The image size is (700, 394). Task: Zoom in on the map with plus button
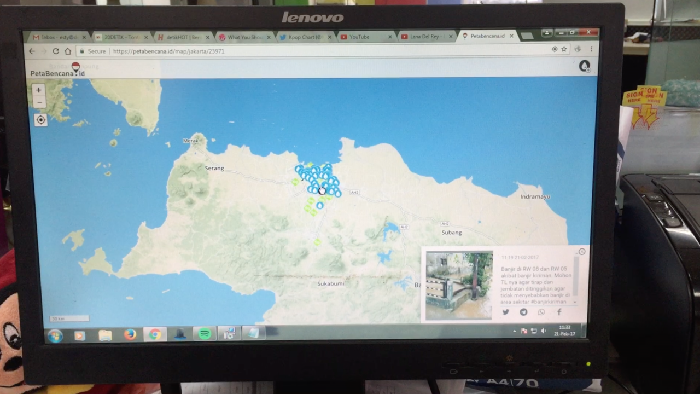pyautogui.click(x=38, y=90)
